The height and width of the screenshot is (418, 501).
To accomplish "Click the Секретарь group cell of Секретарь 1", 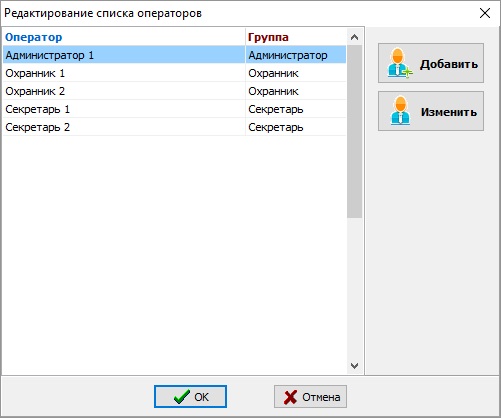I will coord(296,109).
